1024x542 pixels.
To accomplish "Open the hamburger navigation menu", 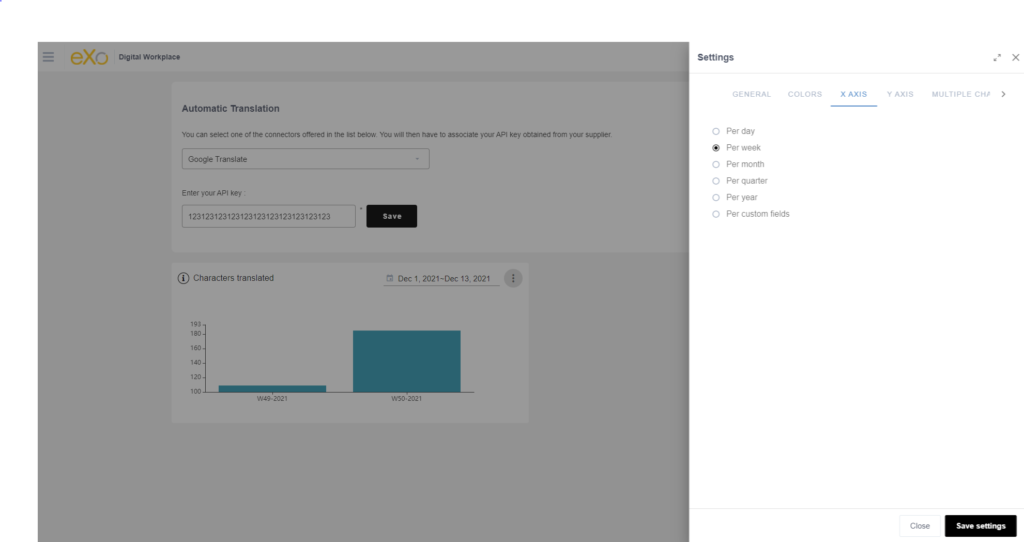I will tap(49, 57).
